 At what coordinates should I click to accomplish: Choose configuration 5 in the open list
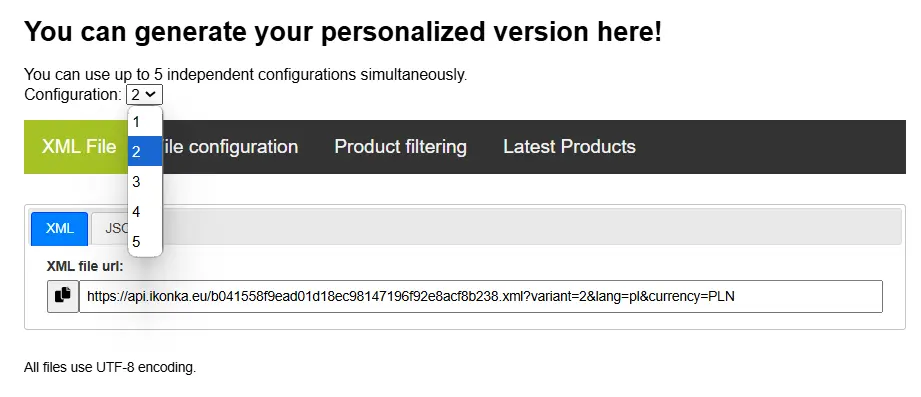pos(144,241)
